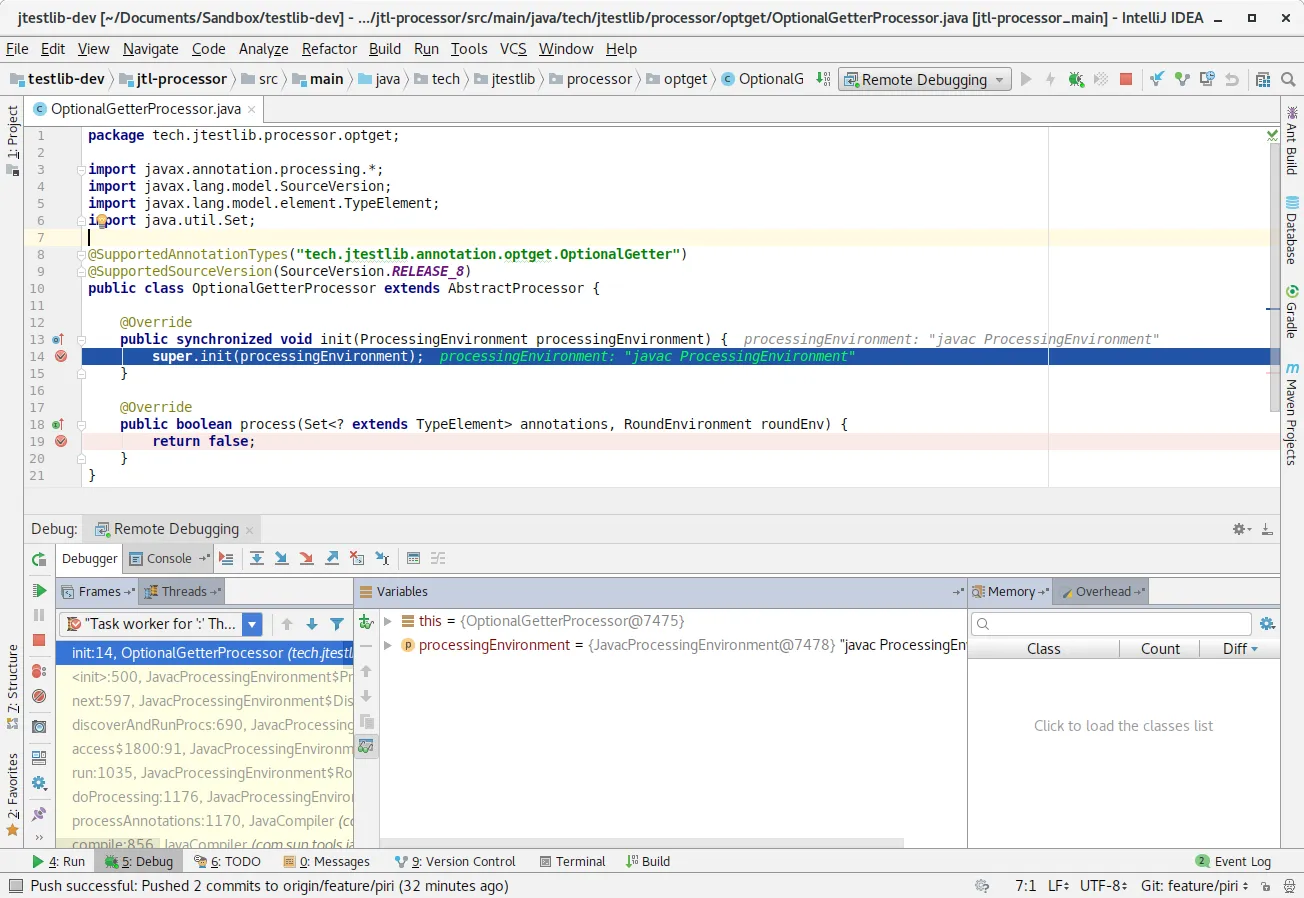
Task: Toggle Mute Breakpoints in debug sidebar
Action: coord(39,696)
